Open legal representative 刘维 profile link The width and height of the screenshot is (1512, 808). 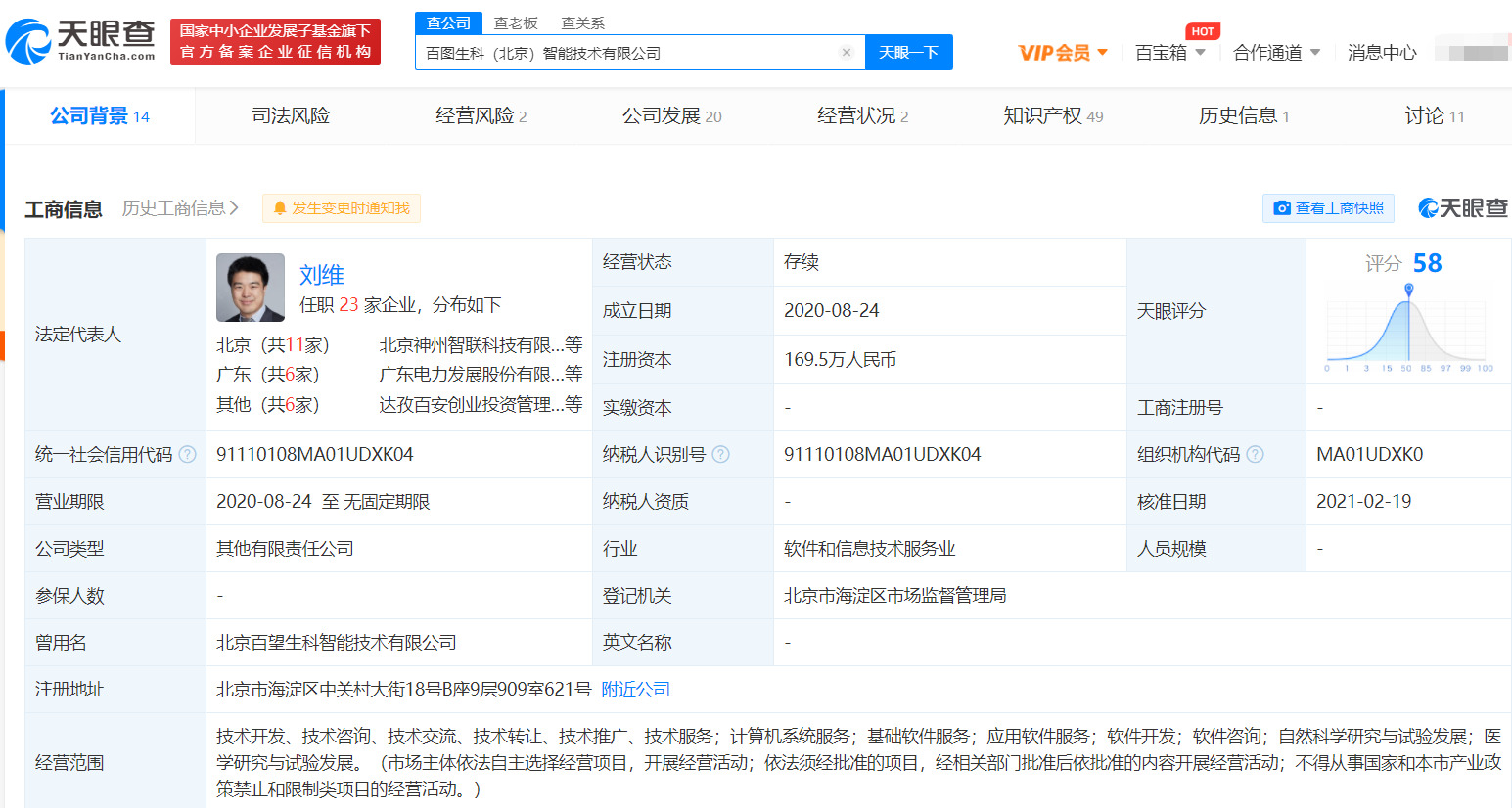[322, 275]
